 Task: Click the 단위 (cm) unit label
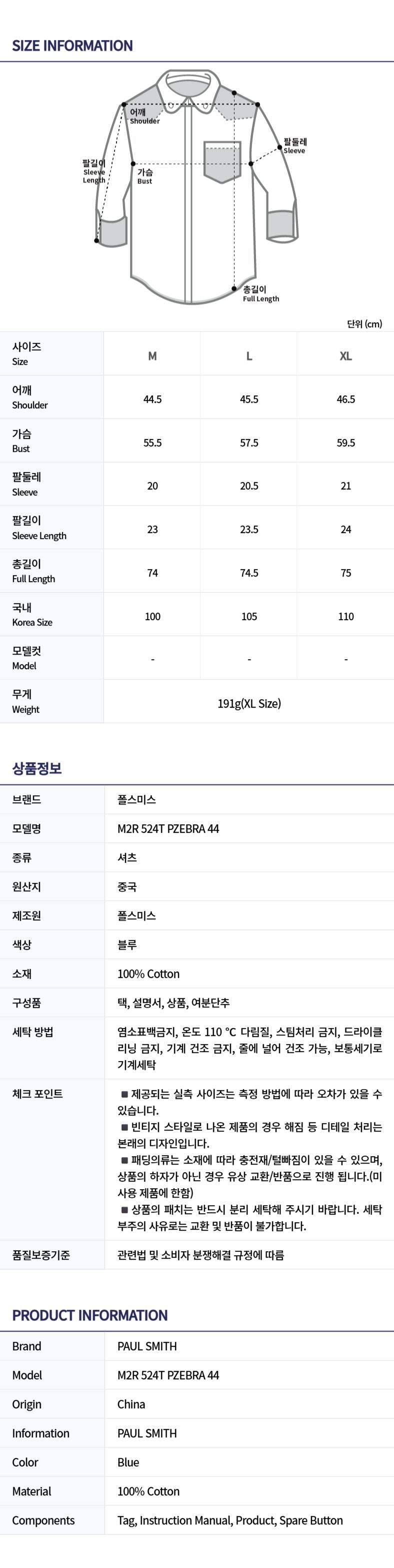364,324
